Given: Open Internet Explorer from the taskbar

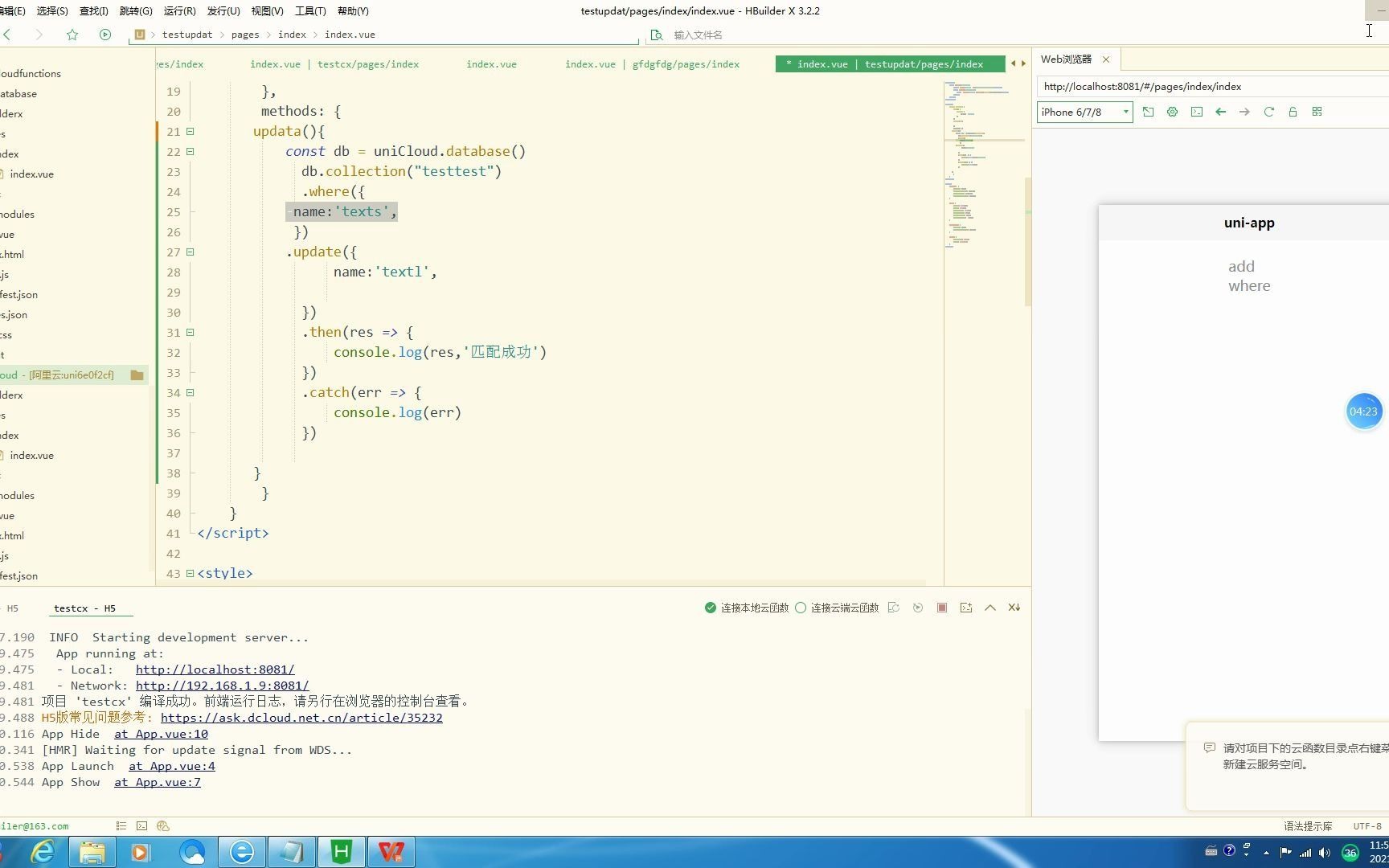Looking at the screenshot, I should [43, 852].
